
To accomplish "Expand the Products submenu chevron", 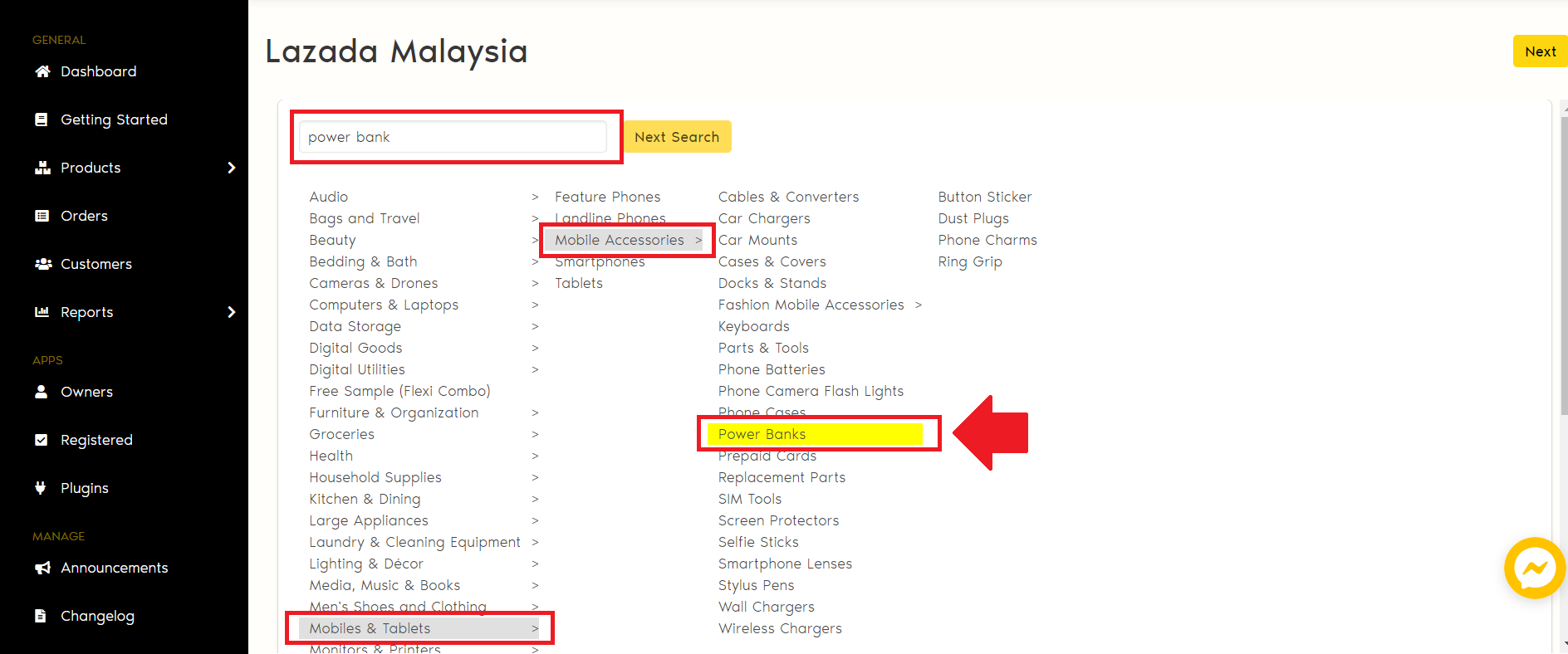I will (x=232, y=168).
